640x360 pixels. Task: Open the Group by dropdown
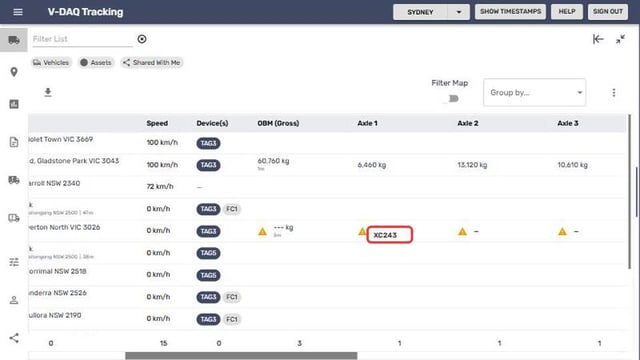coord(534,93)
